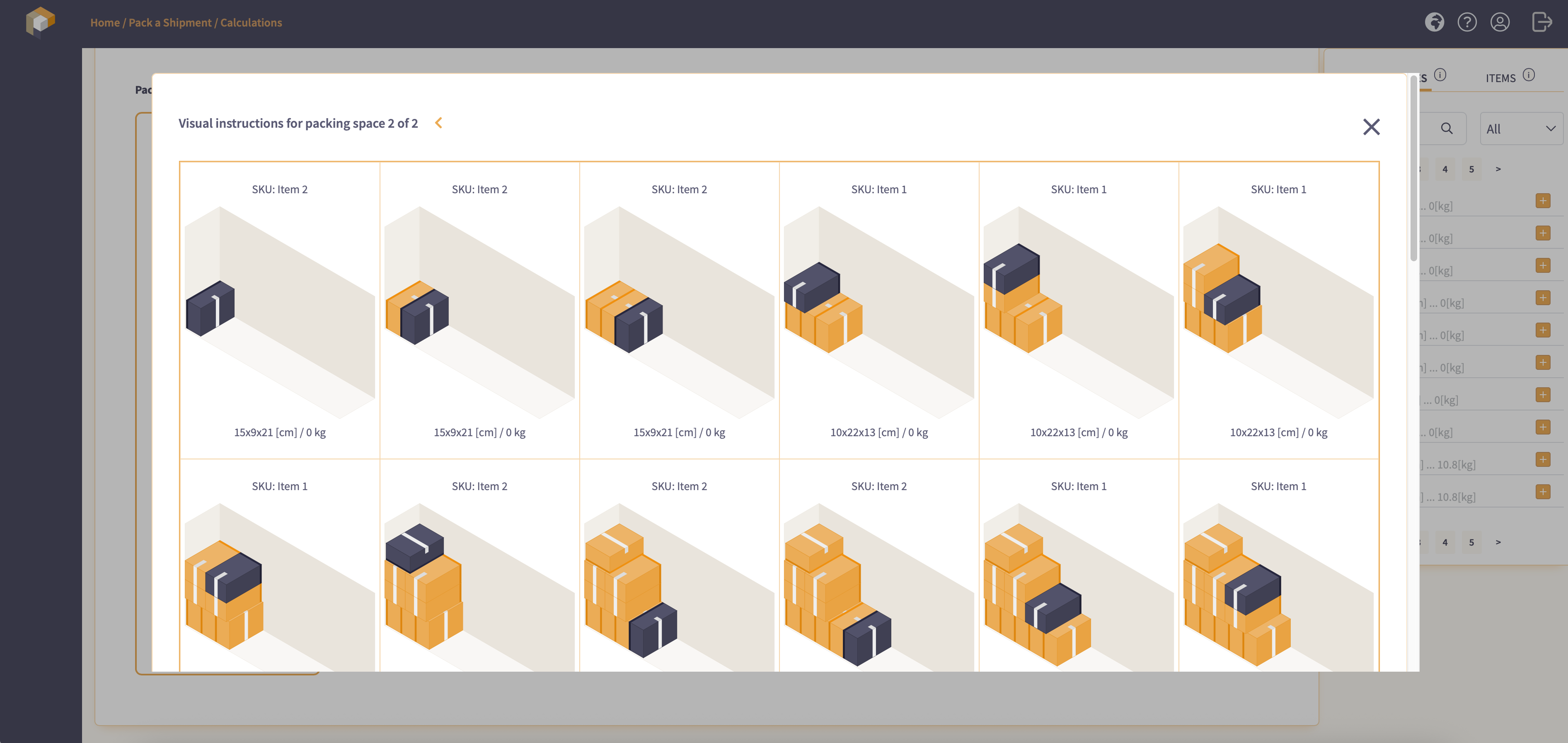Click the search magnifier icon
1568x743 pixels.
pyautogui.click(x=1447, y=129)
